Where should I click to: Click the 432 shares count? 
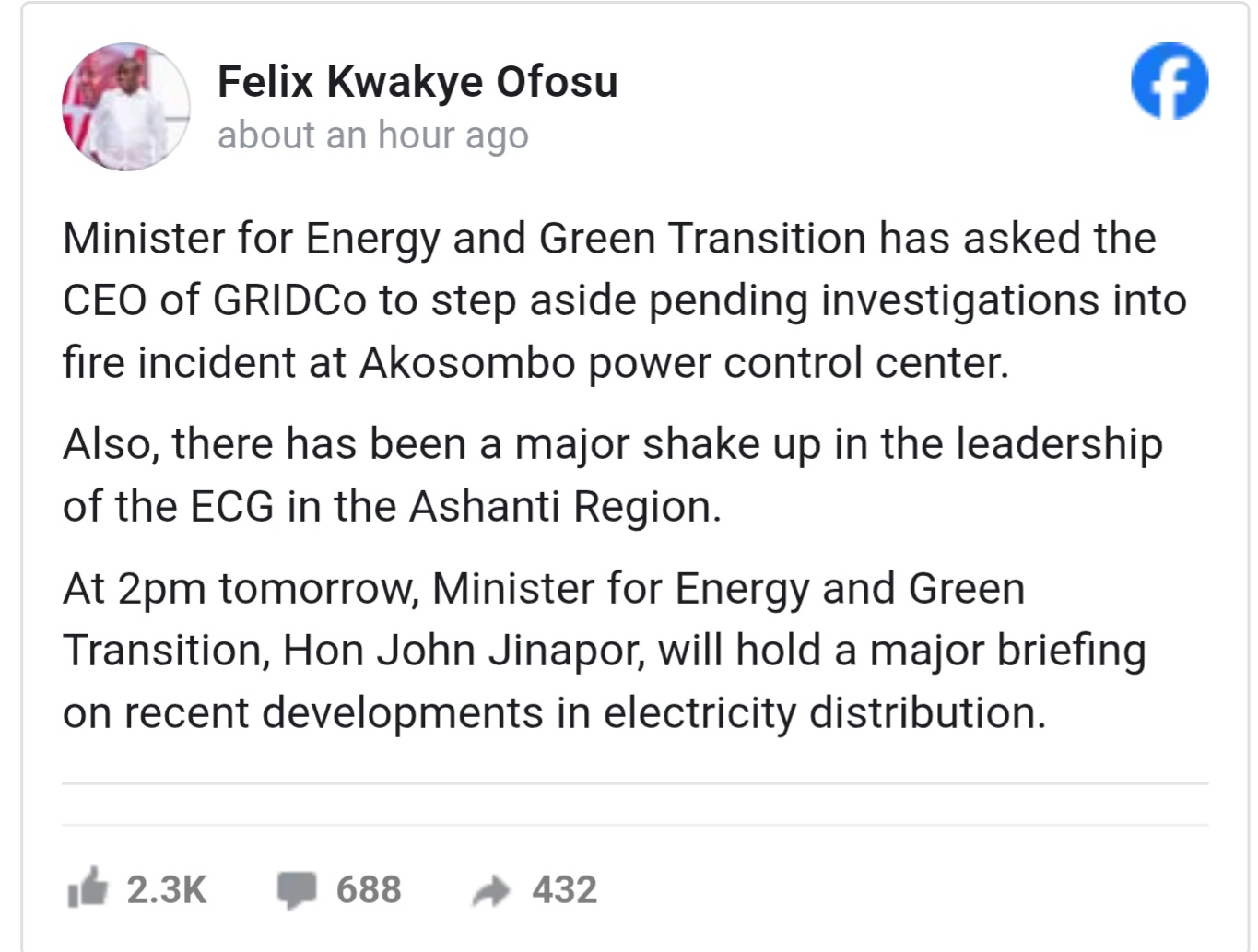[564, 889]
